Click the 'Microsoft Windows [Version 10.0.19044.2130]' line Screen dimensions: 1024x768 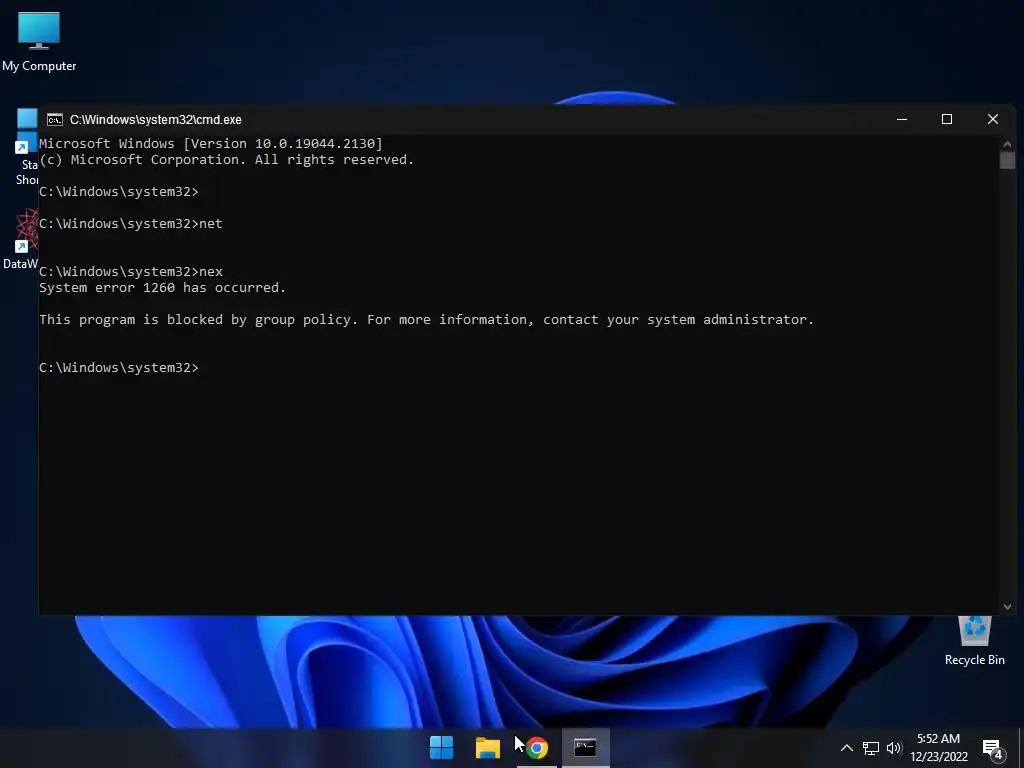(211, 143)
